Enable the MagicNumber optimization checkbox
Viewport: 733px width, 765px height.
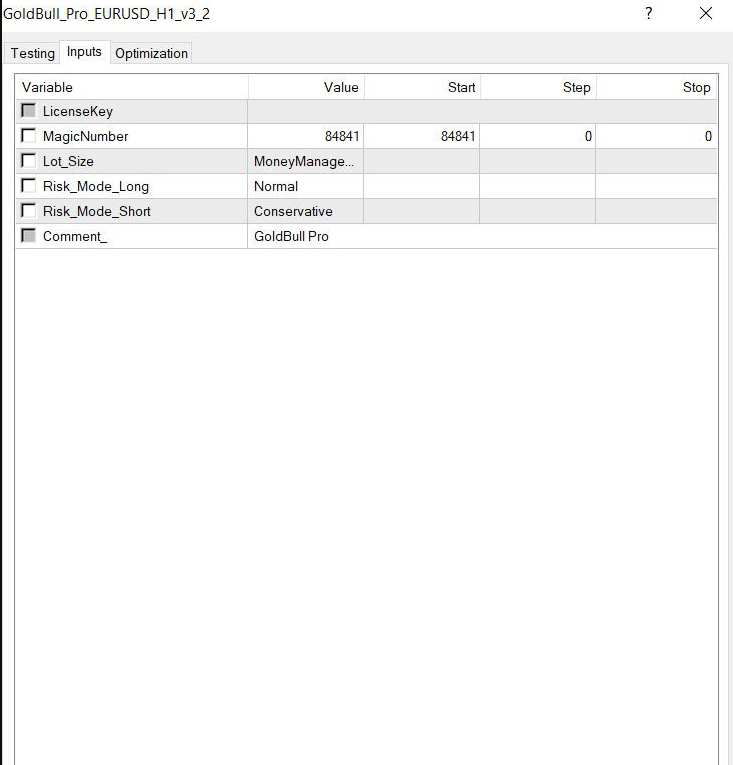28,136
